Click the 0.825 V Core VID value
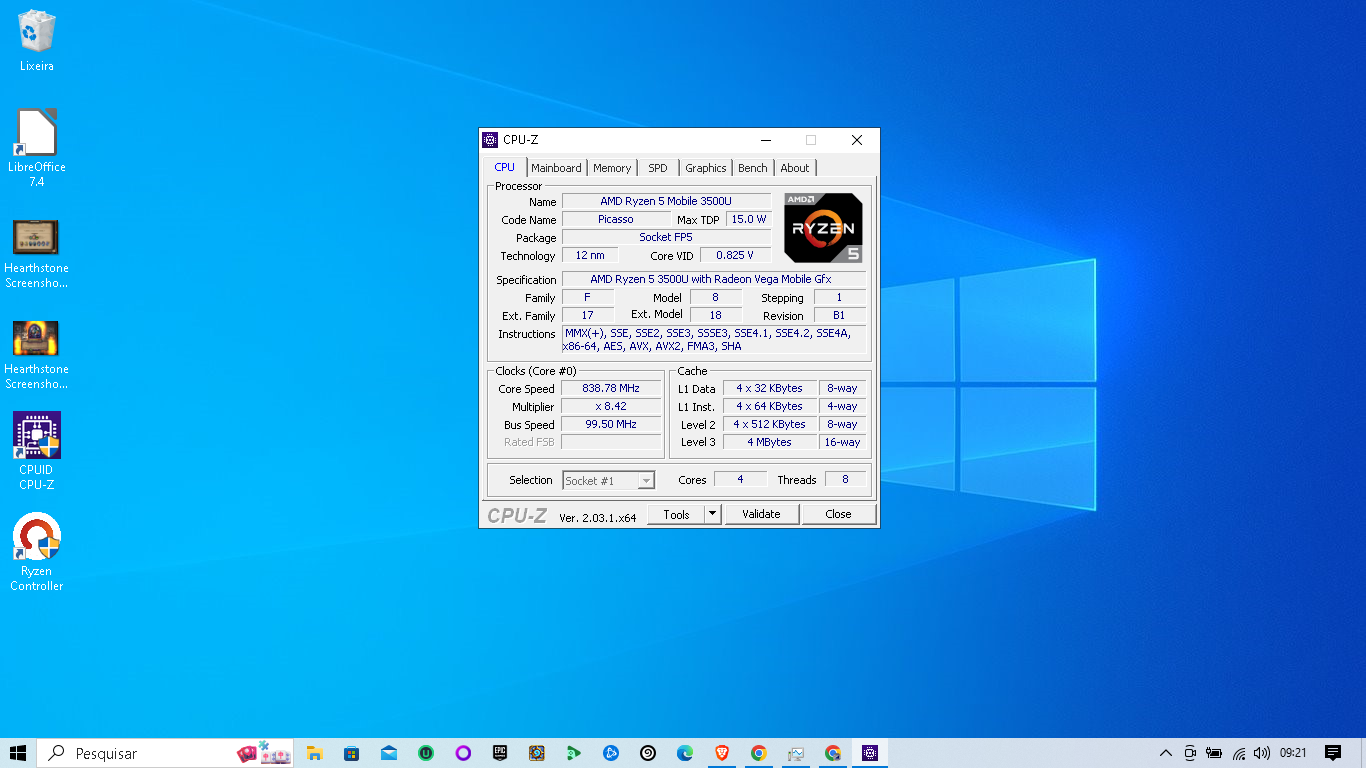 (x=735, y=255)
